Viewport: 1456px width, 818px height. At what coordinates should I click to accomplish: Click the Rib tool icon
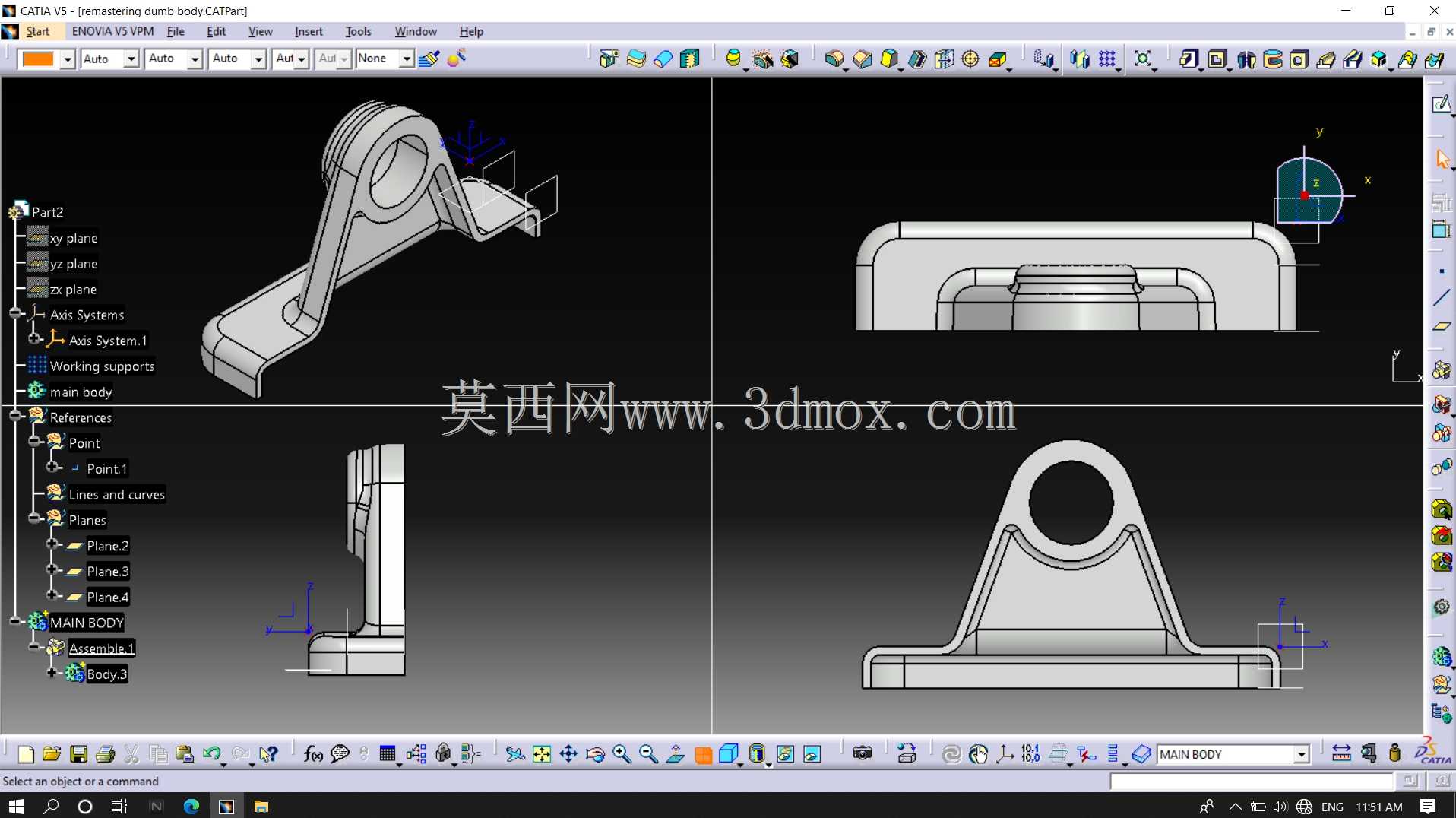click(1327, 59)
